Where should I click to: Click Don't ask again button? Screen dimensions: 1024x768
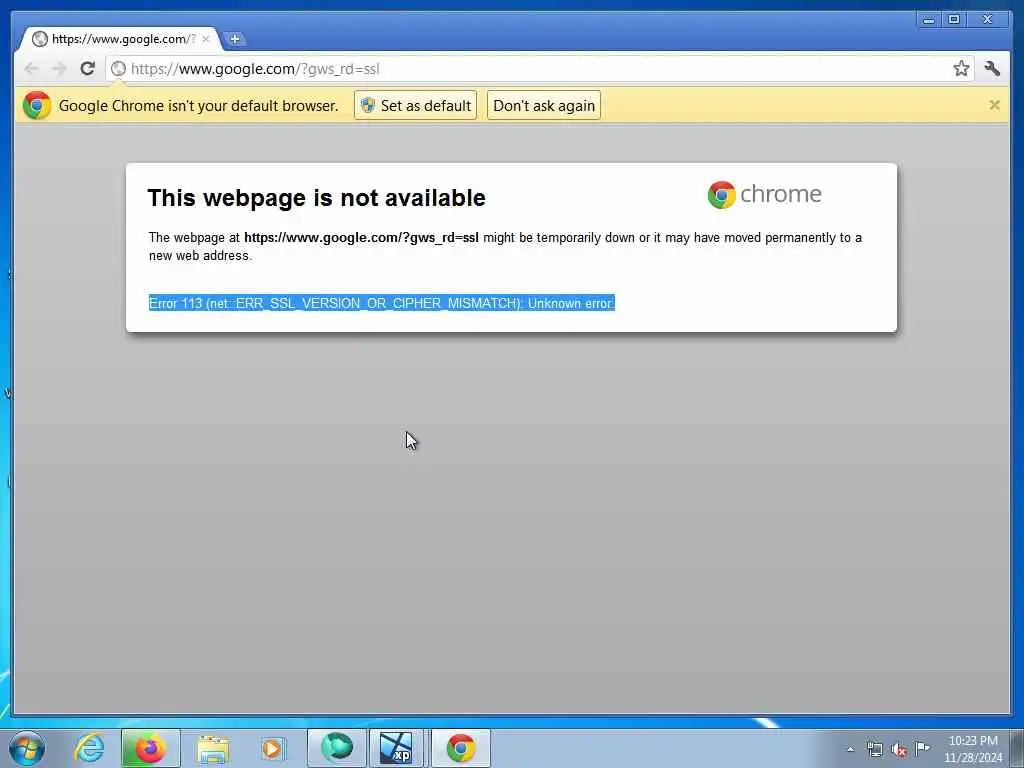544,105
